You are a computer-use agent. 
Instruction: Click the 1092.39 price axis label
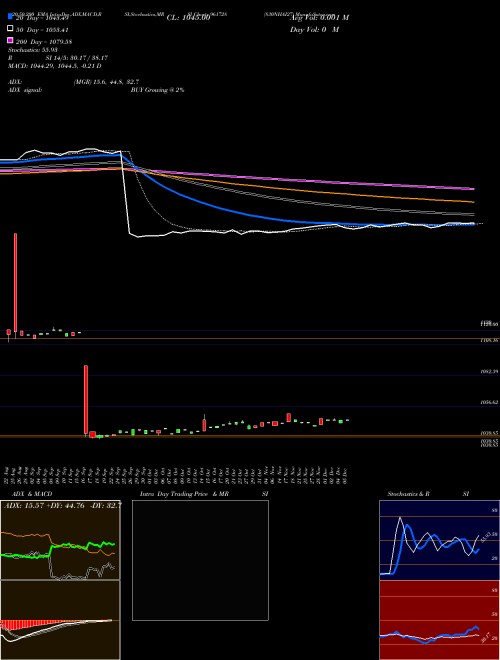point(489,372)
